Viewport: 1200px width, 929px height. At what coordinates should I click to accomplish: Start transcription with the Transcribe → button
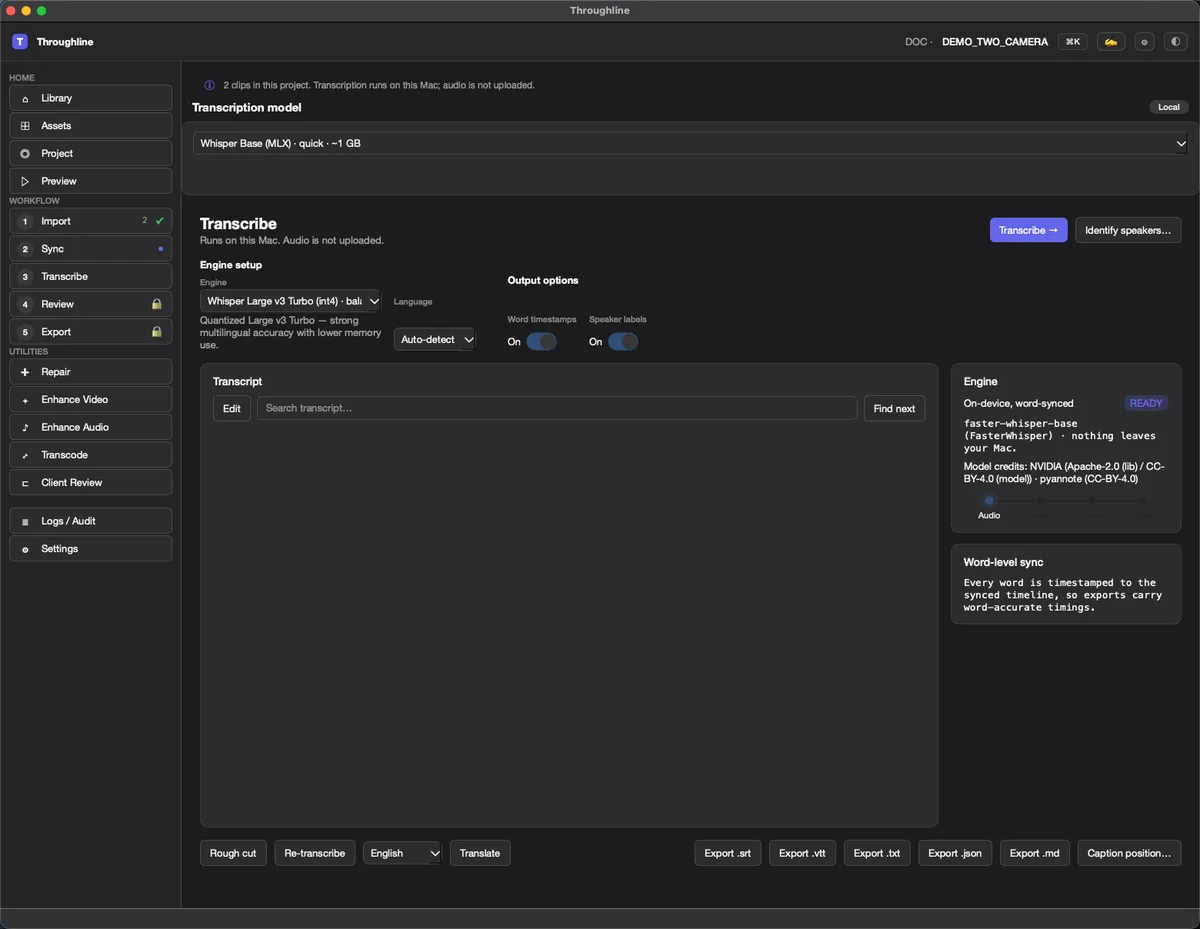tap(1028, 230)
